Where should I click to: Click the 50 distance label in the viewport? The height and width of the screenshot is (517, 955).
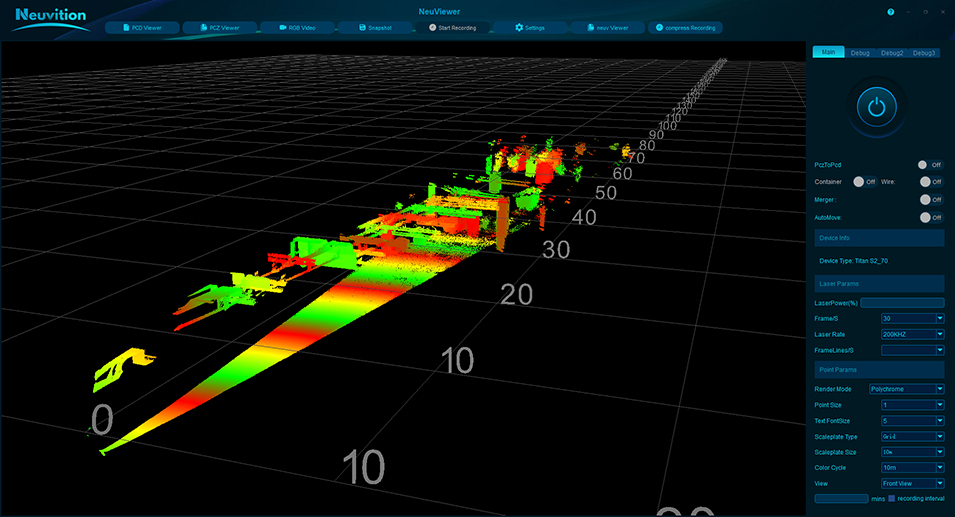tap(606, 193)
